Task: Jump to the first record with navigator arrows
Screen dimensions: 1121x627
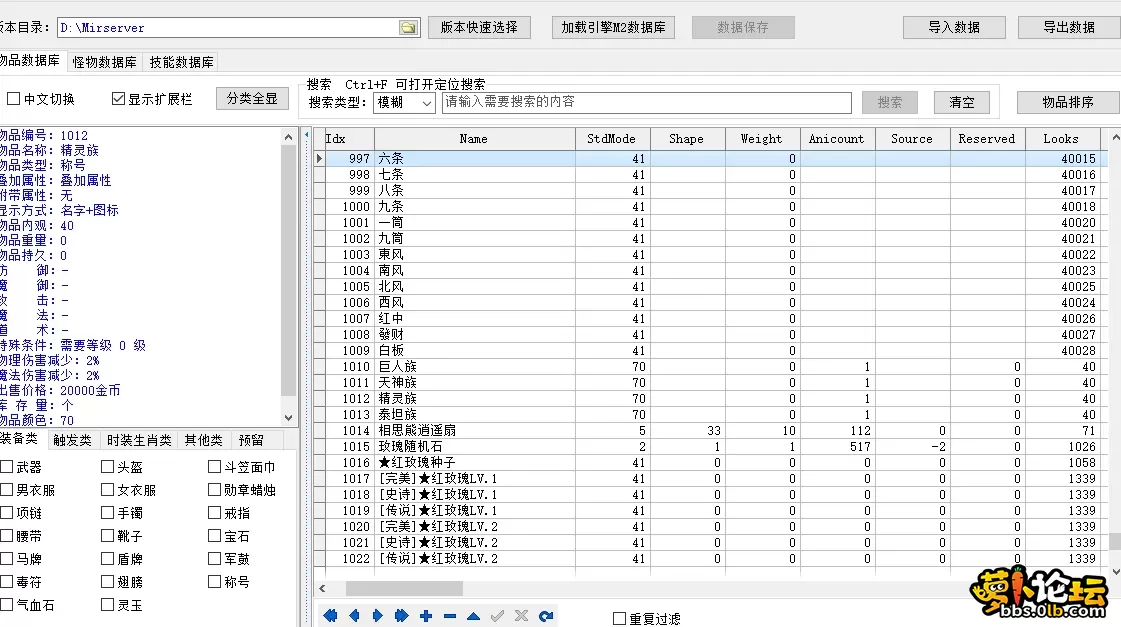Action: pyautogui.click(x=330, y=616)
